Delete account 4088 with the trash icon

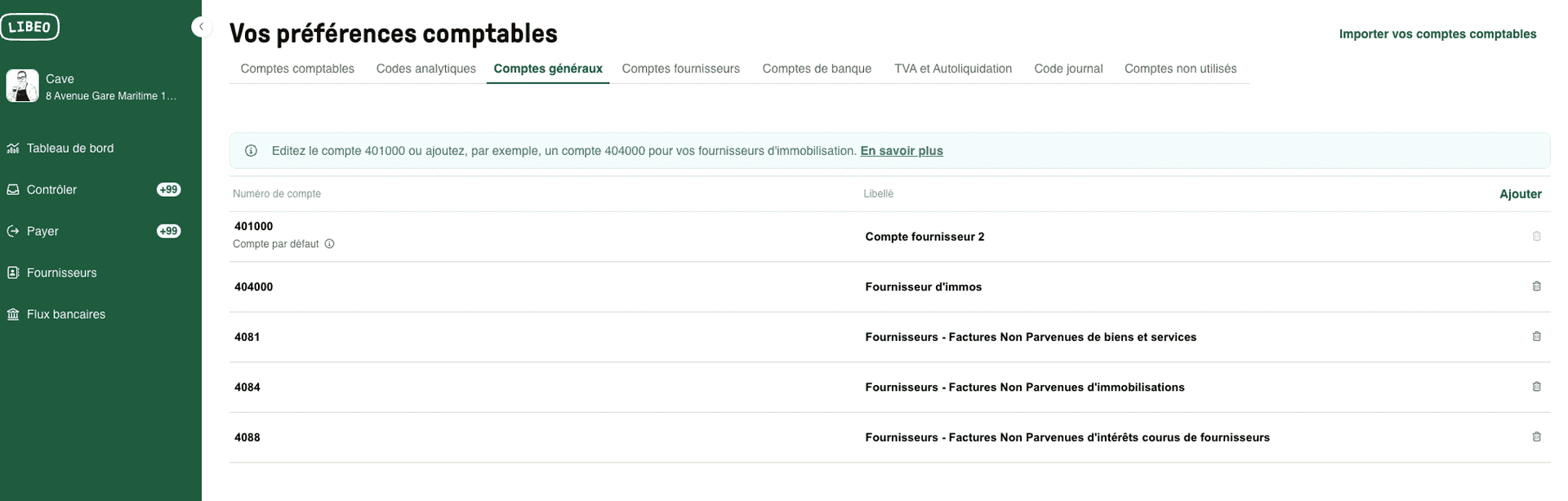1537,437
